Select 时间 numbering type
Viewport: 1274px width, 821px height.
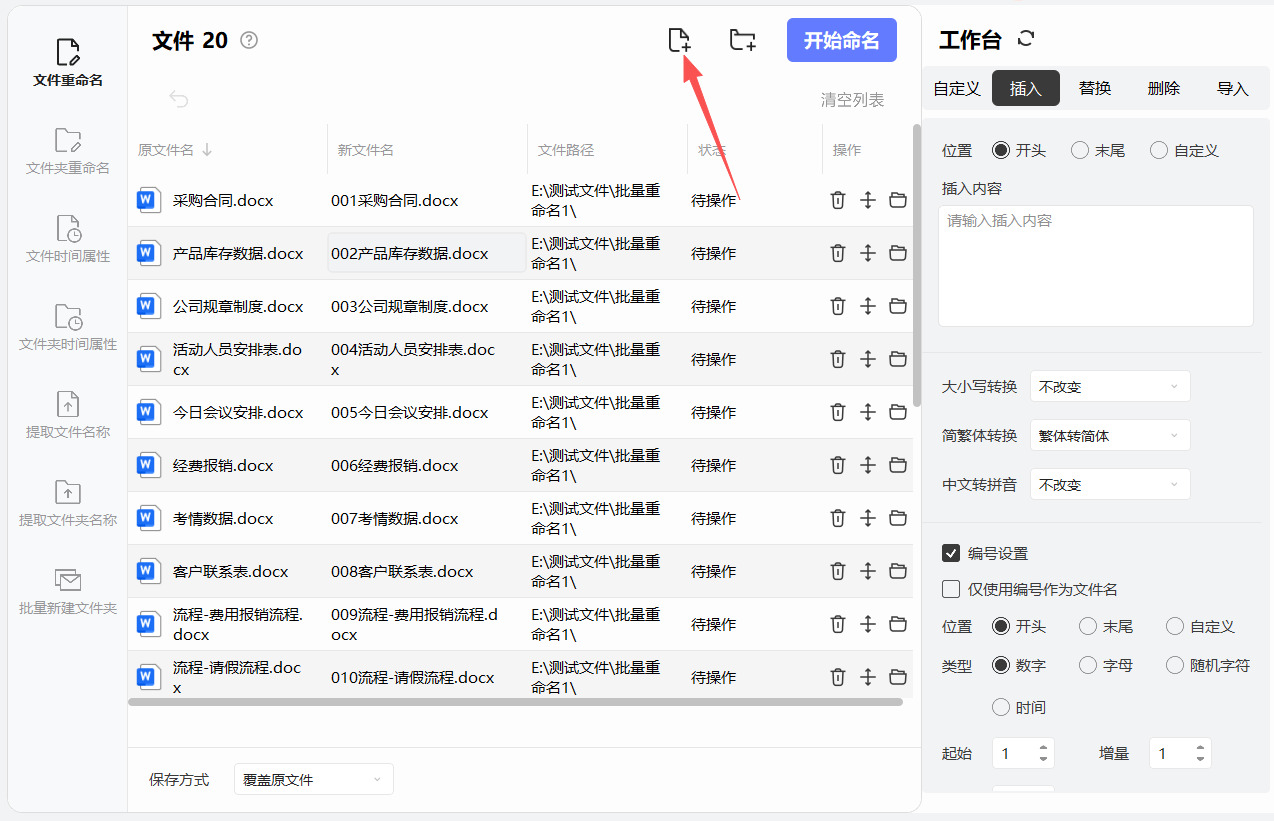(1000, 707)
